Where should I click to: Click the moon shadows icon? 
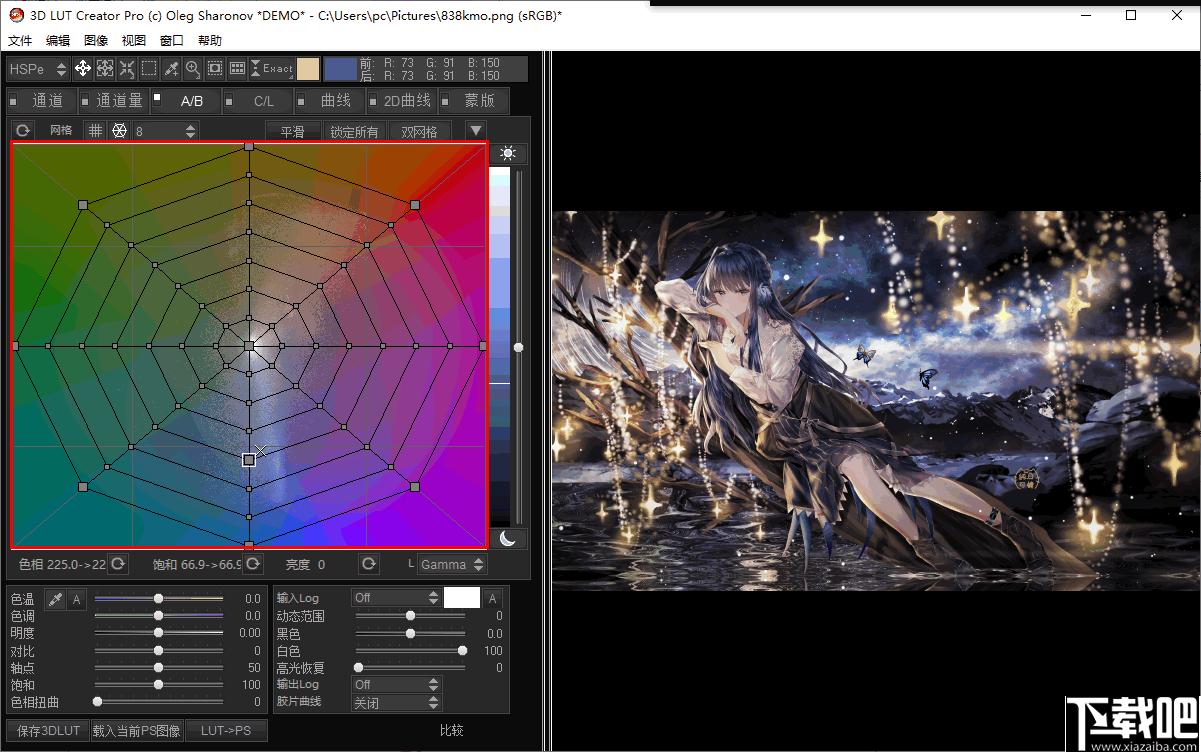509,538
